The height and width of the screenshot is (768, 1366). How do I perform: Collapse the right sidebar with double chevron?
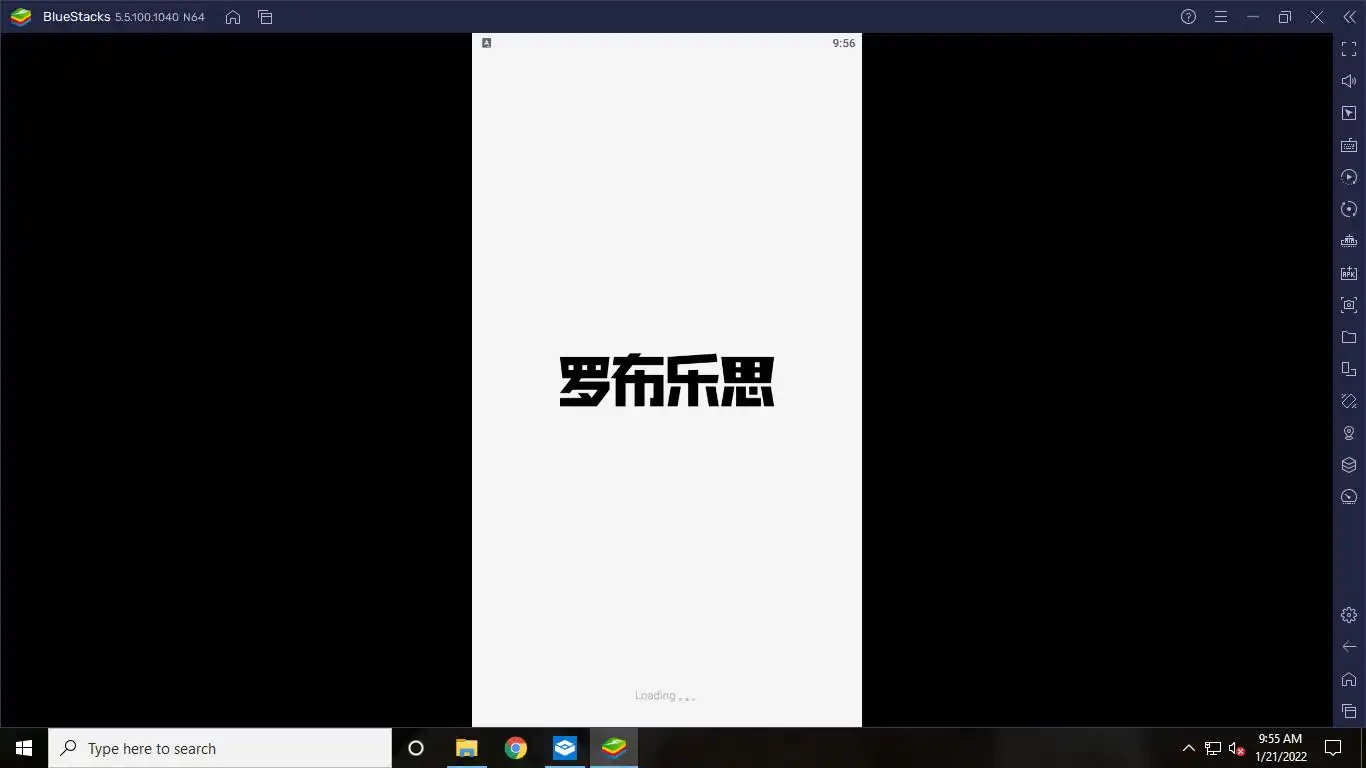click(1349, 17)
